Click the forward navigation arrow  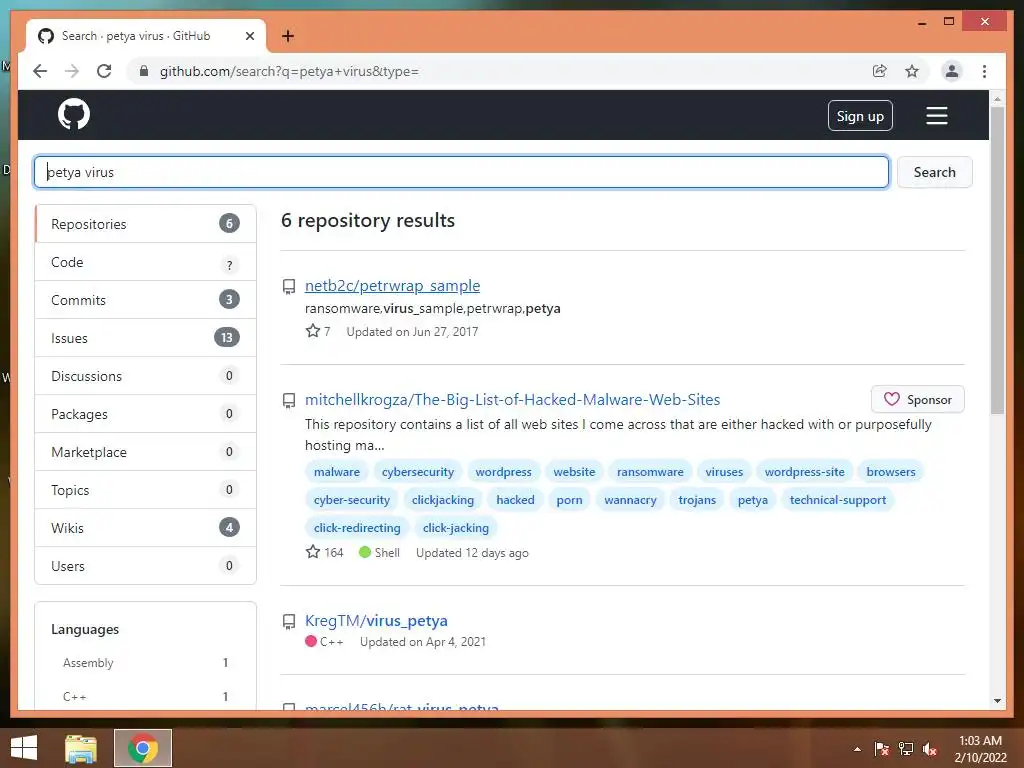(72, 71)
